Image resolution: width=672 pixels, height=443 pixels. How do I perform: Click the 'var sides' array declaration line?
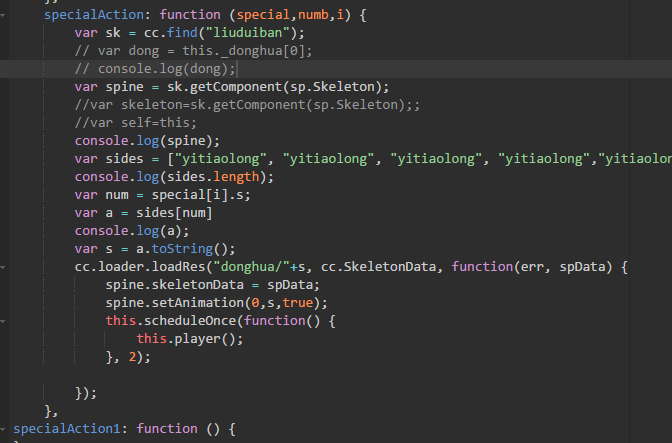[373, 159]
